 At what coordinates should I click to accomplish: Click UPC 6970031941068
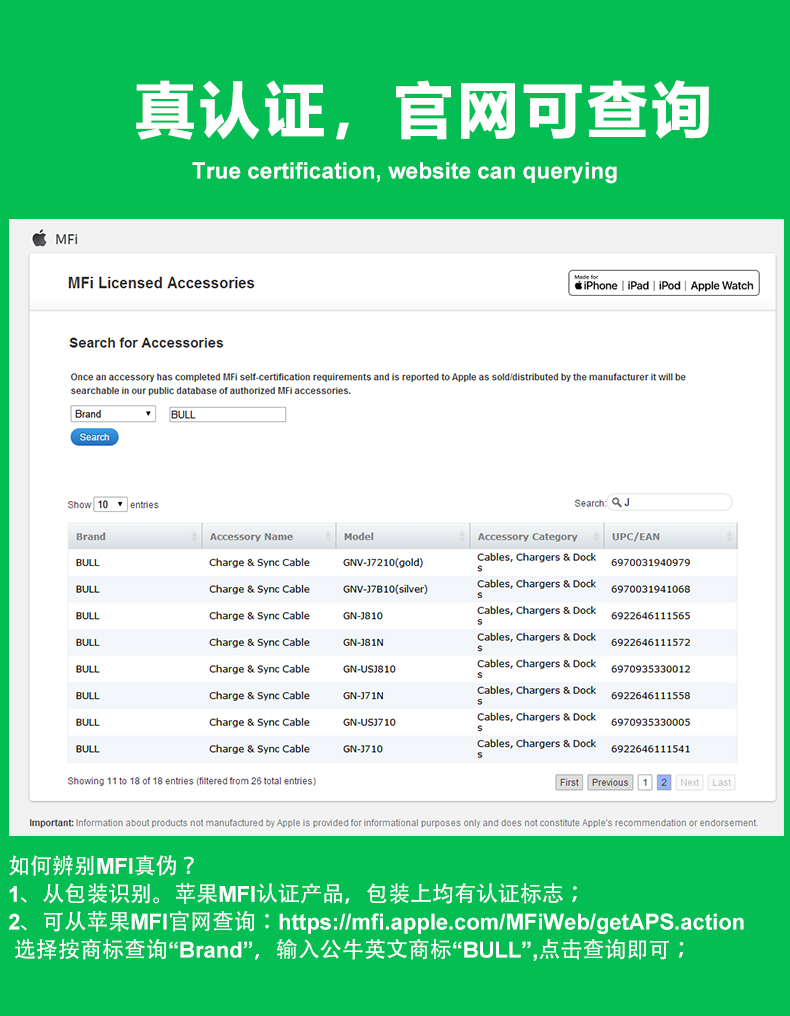tap(651, 589)
